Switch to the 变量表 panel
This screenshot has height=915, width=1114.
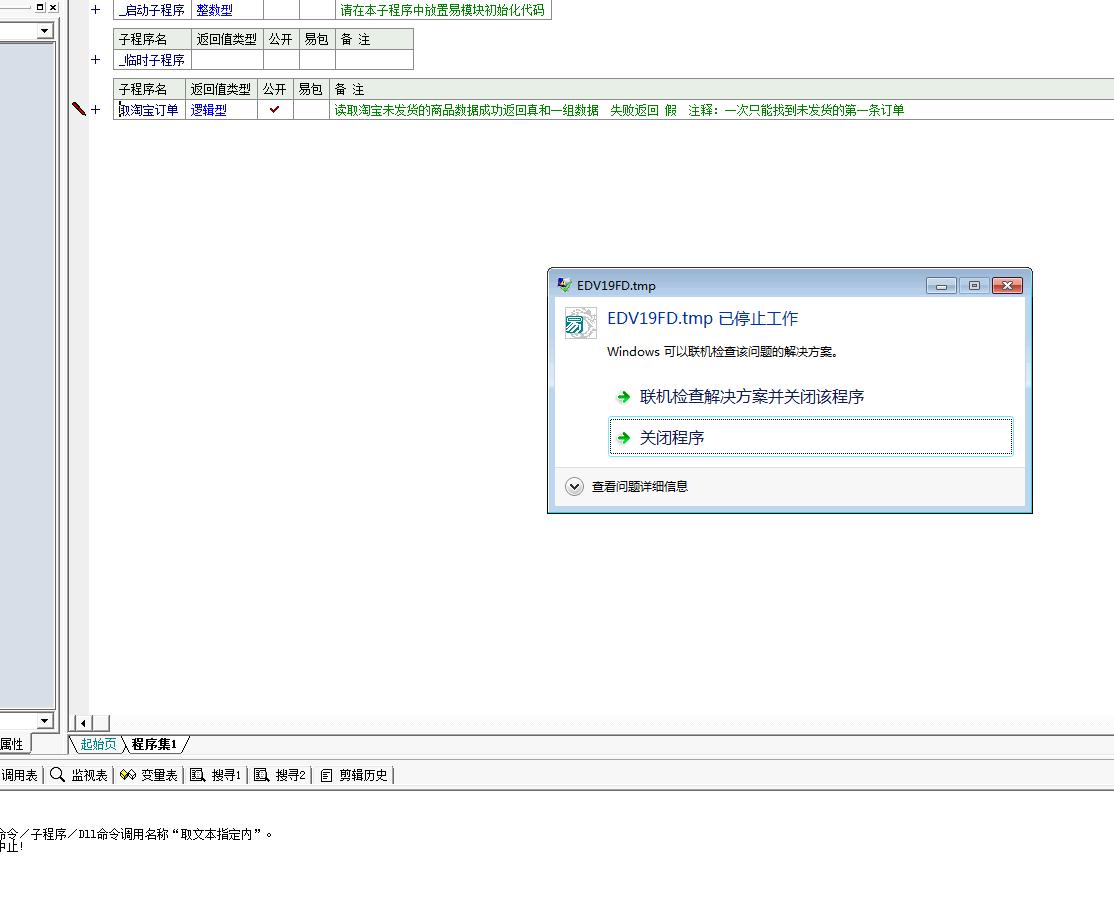(x=148, y=775)
